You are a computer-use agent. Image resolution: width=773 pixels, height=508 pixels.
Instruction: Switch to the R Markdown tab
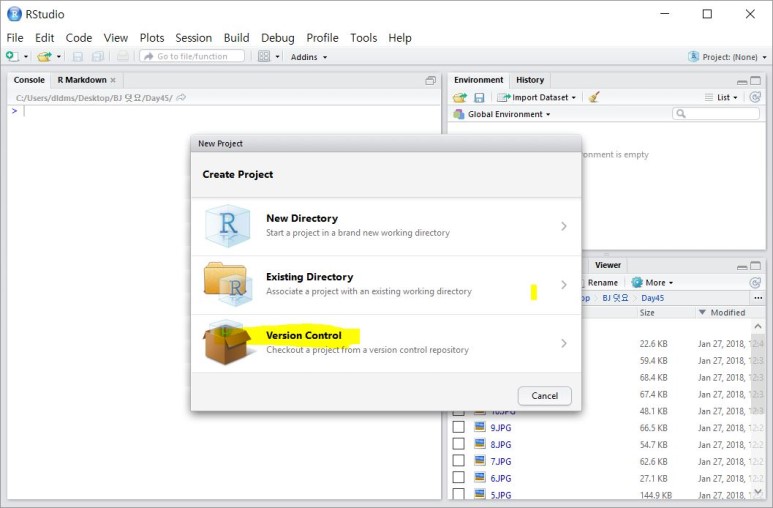tap(82, 80)
